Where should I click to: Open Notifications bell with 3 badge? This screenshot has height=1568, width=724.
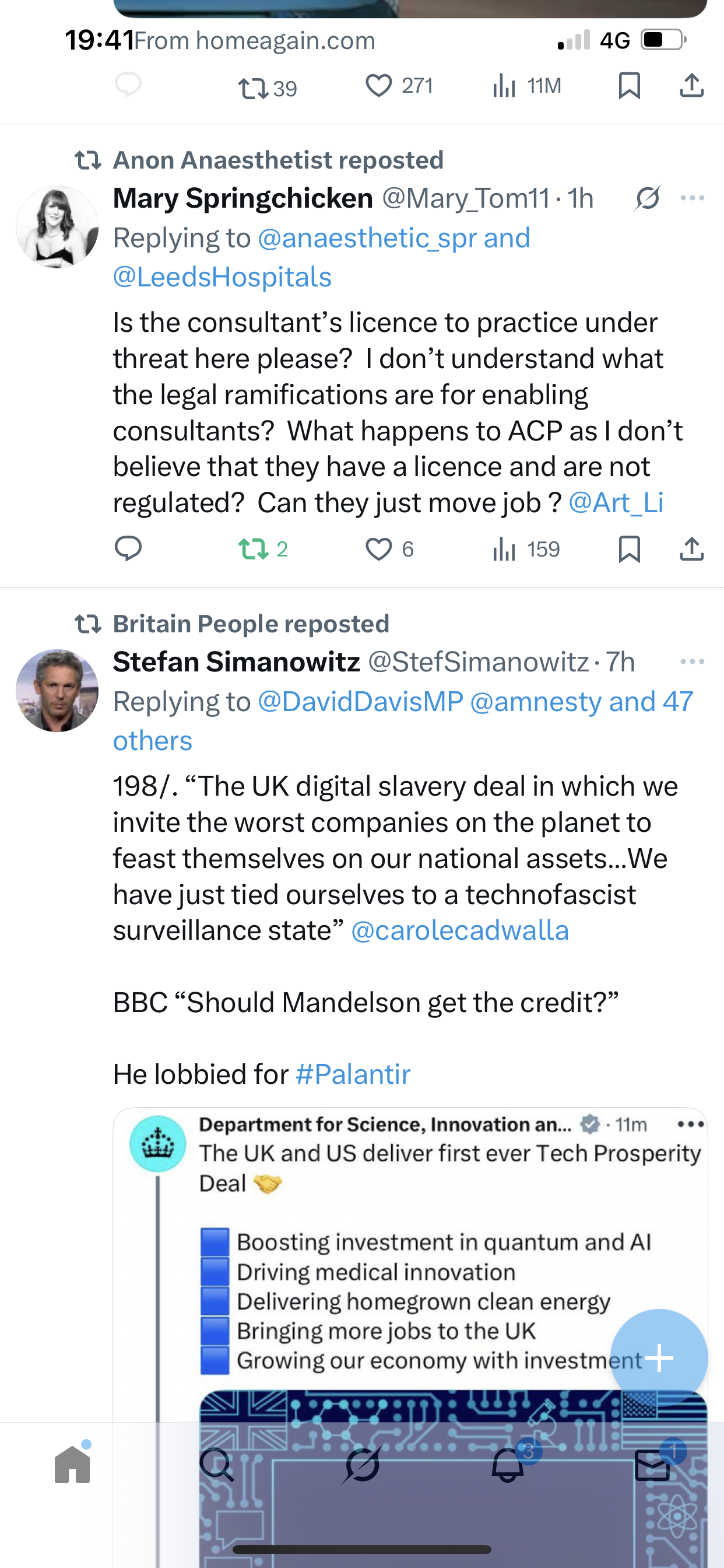pos(508,1465)
